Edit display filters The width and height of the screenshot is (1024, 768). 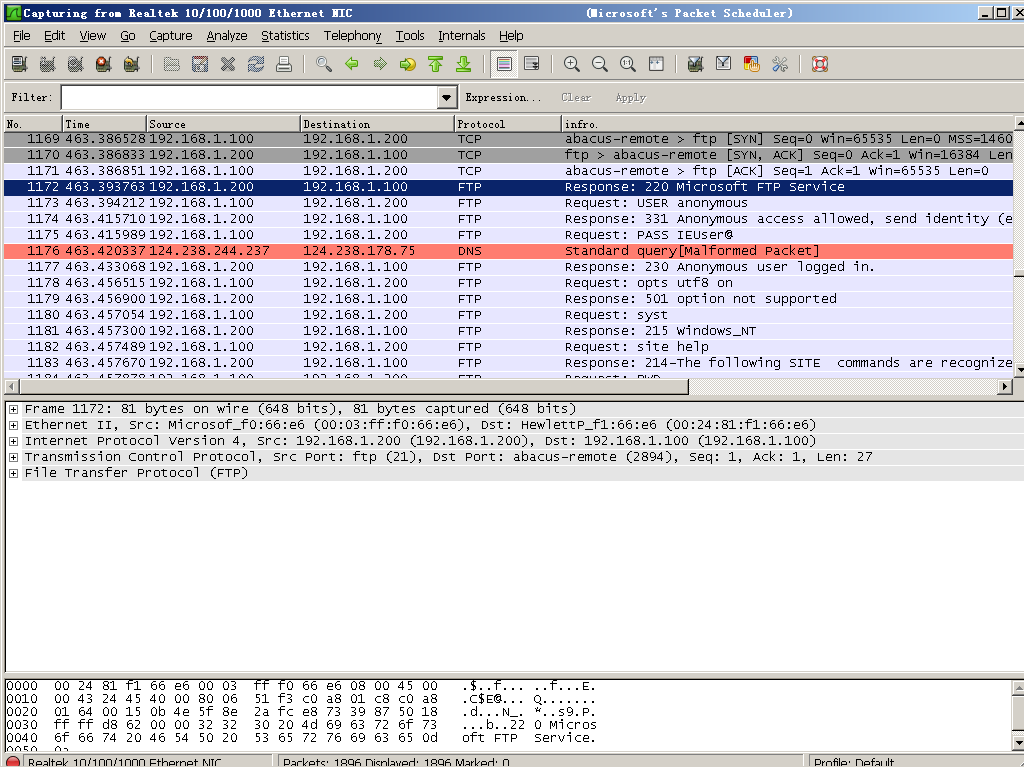(x=724, y=64)
